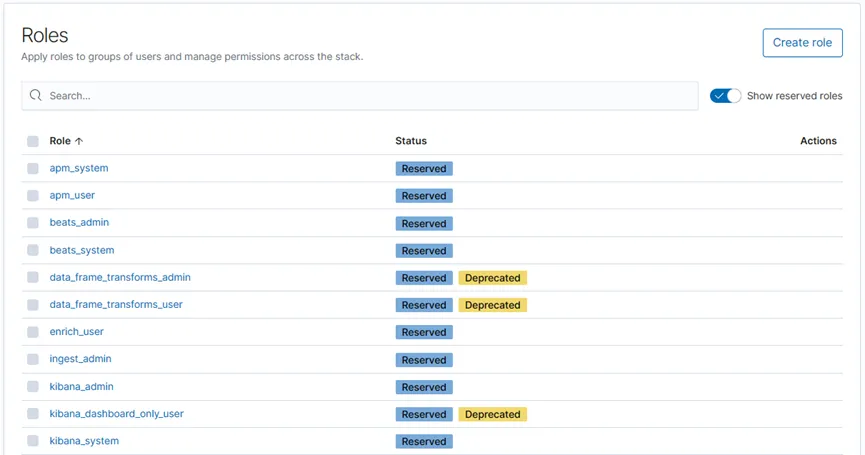Tick checkbox for data_frame_transforms_admin
This screenshot has width=865, height=455.
33,277
